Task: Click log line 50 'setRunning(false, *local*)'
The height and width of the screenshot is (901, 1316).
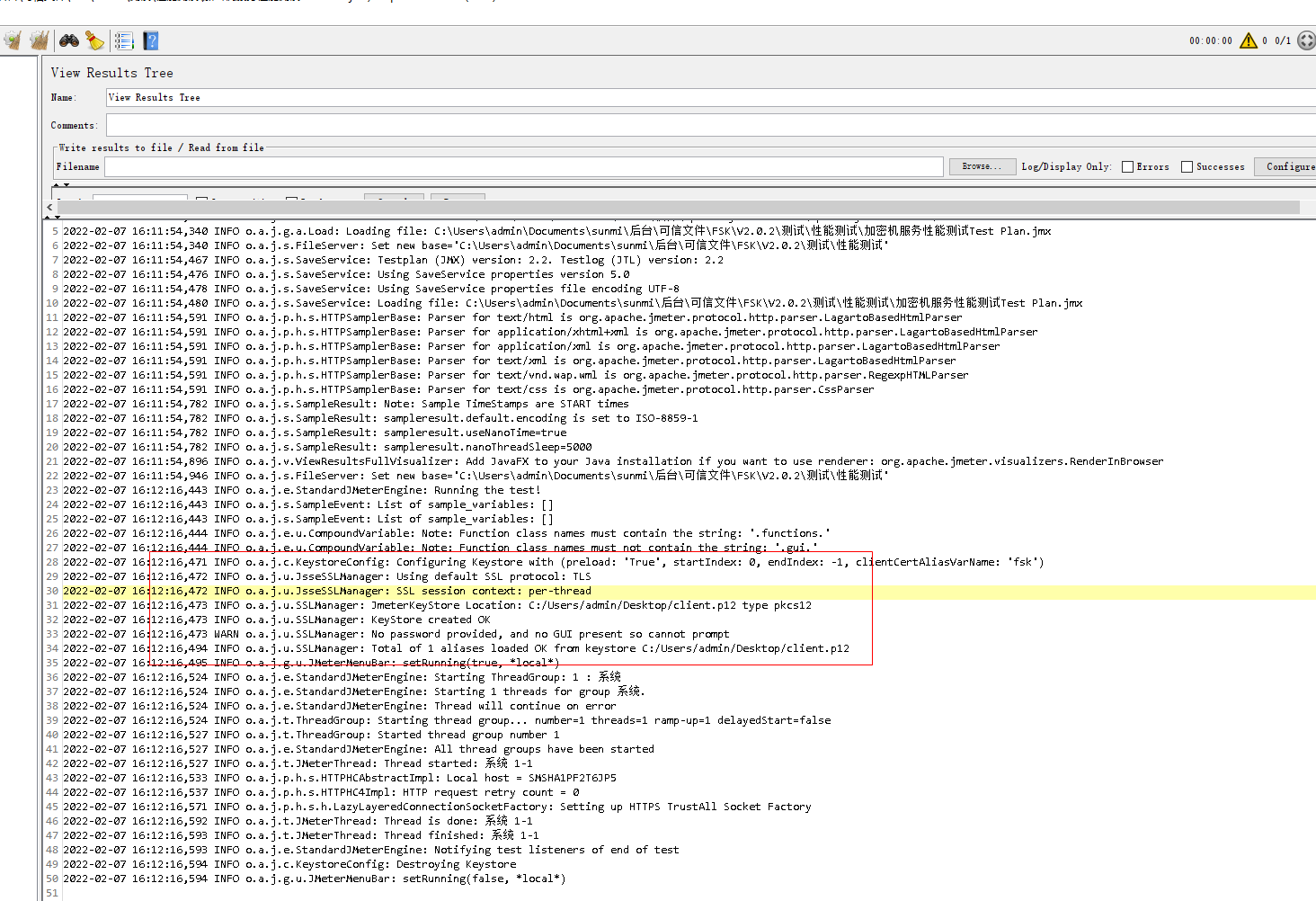Action: [315, 879]
